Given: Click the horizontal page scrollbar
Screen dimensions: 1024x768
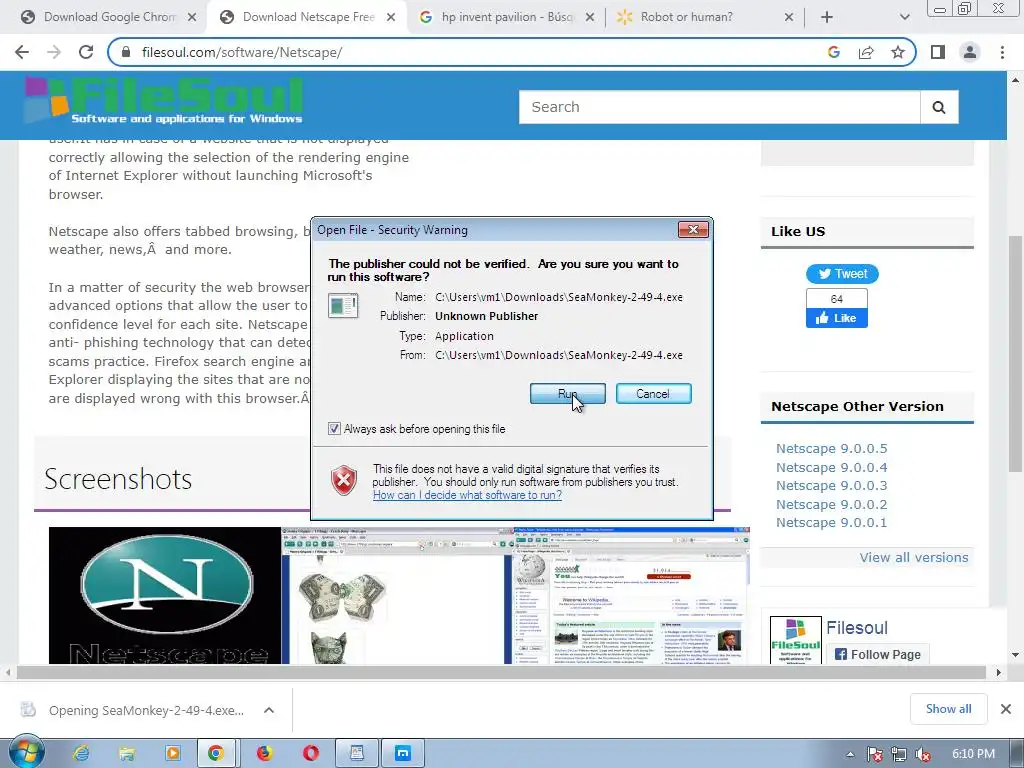Looking at the screenshot, I should [500, 672].
